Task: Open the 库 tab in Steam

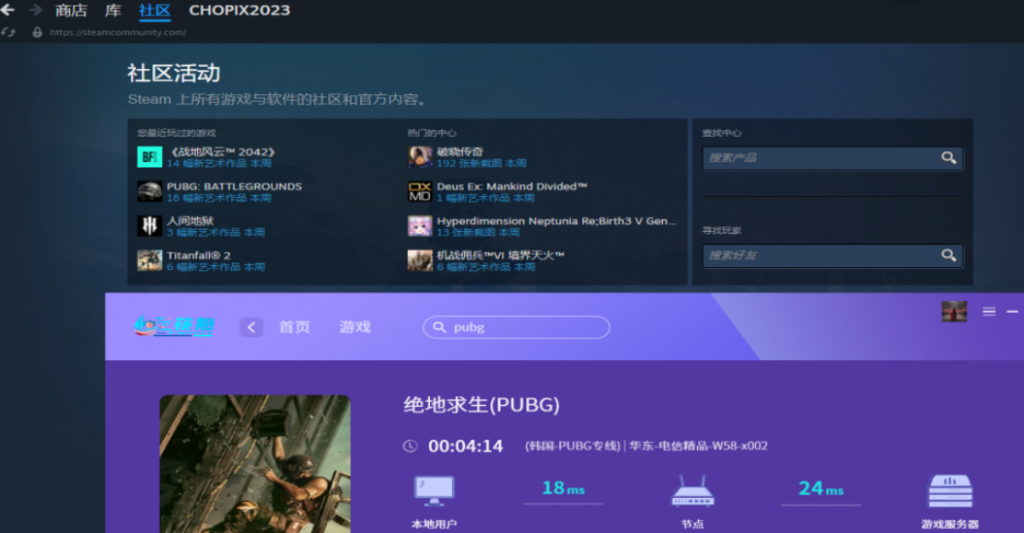Action: coord(113,10)
